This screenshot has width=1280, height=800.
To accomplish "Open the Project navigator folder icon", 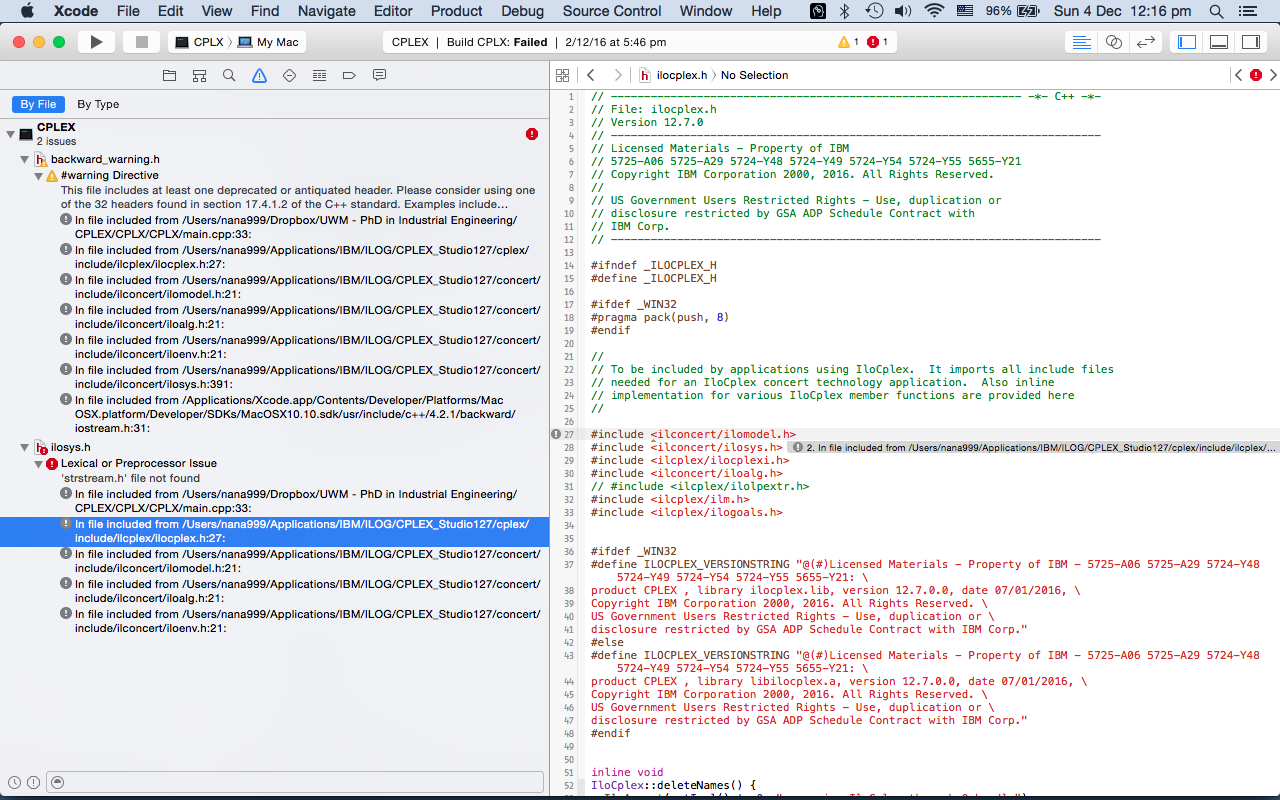I will (x=169, y=75).
